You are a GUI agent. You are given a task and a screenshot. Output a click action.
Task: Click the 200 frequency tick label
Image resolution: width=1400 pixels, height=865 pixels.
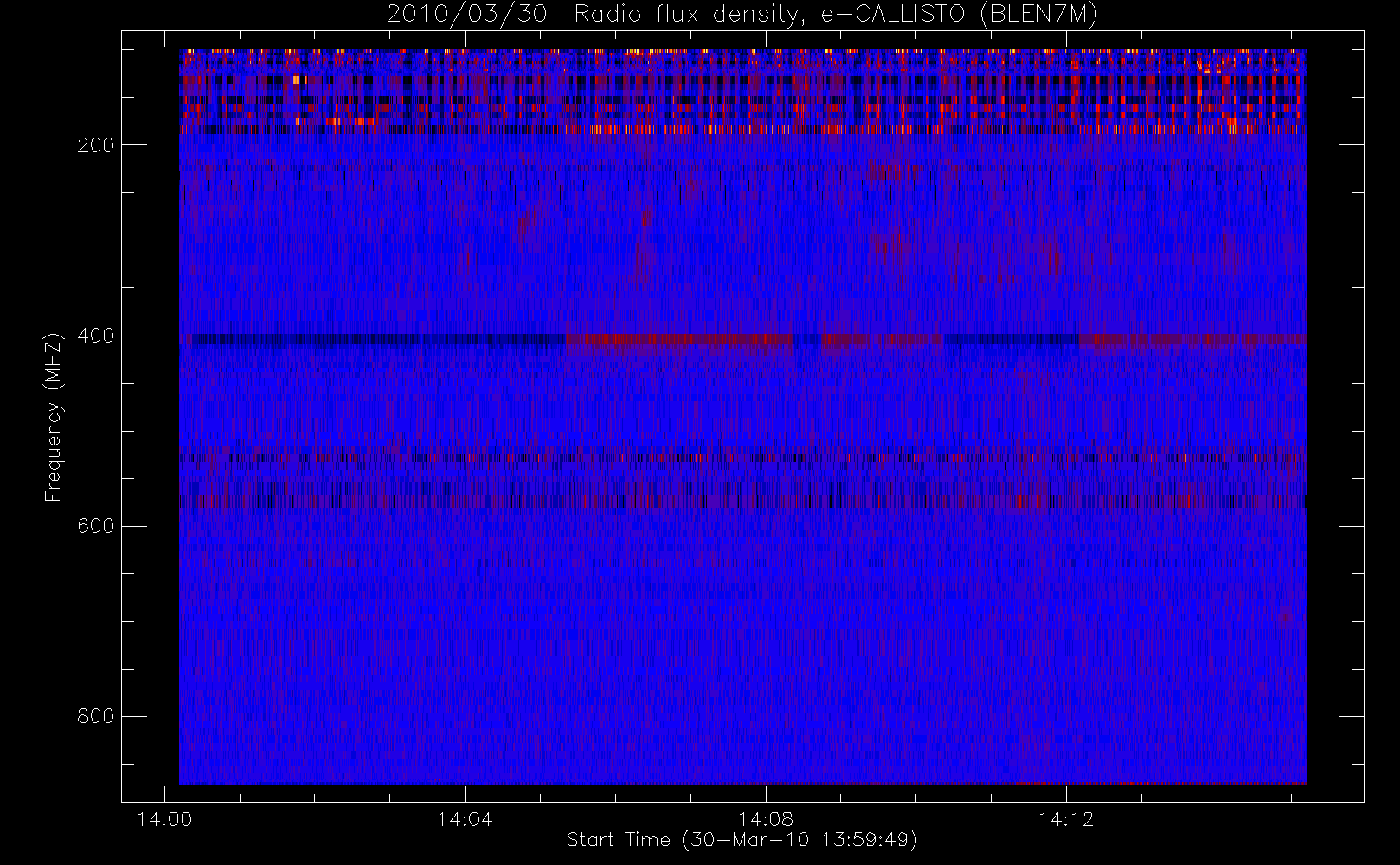click(96, 145)
